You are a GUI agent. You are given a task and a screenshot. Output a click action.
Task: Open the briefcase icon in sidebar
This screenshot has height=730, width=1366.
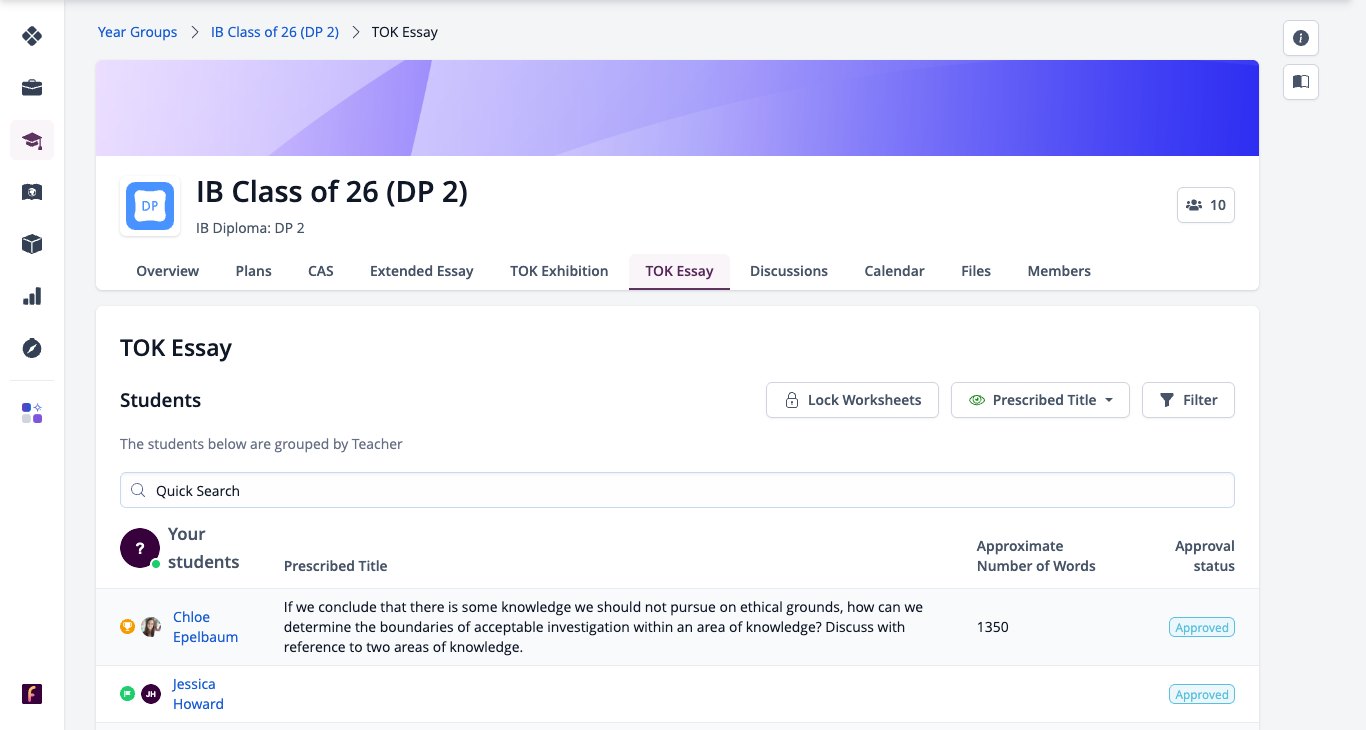pos(32,88)
